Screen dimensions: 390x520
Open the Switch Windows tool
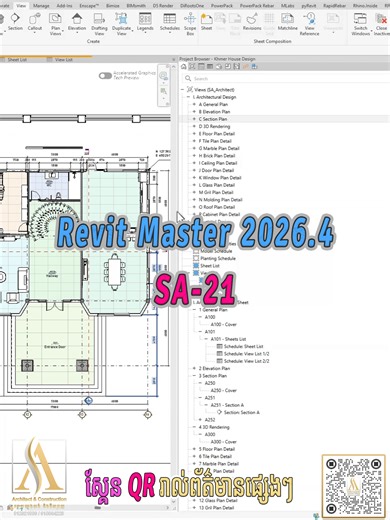coord(360,24)
